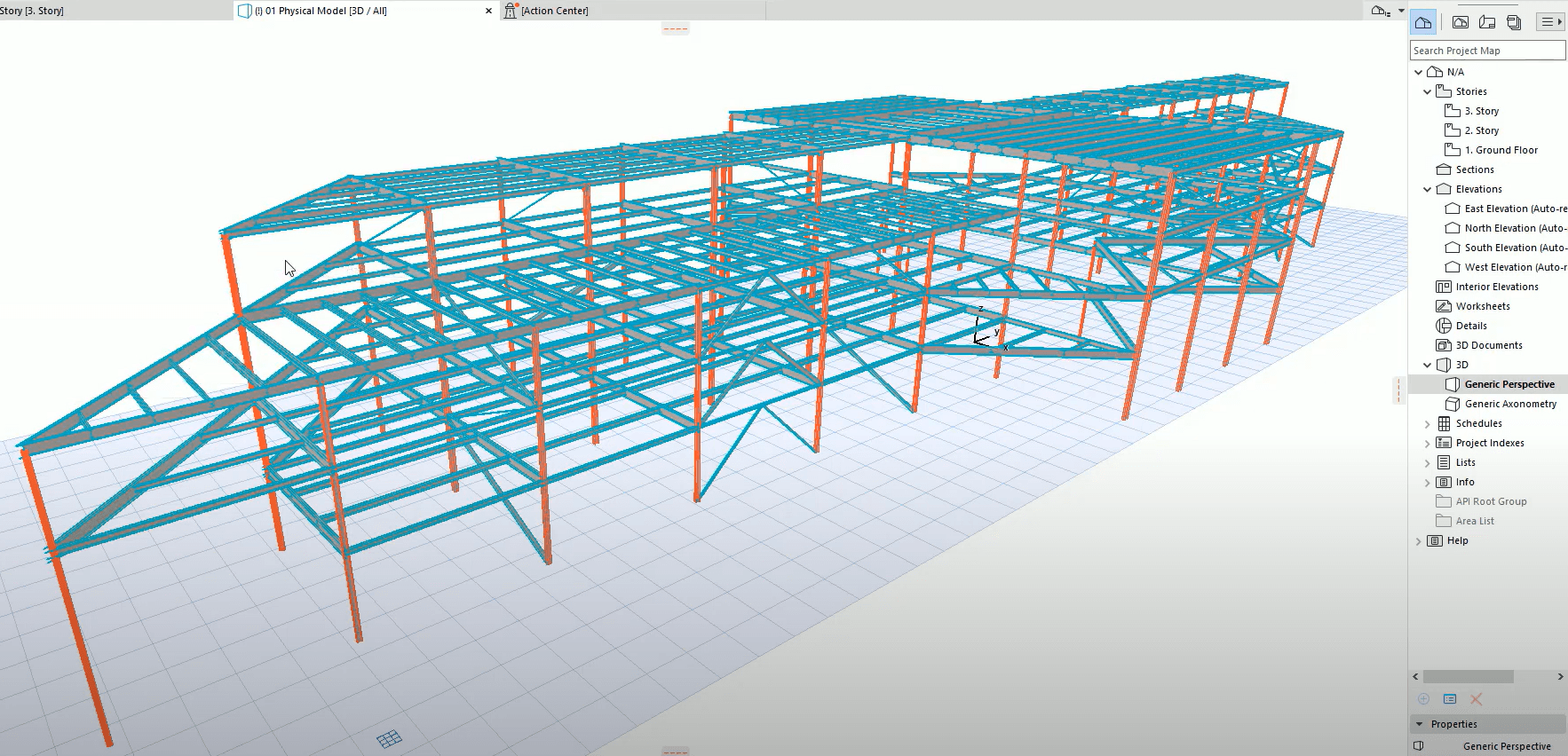Switch to the Action Center tab
Screen dimensions: 1568x756
coord(554,11)
